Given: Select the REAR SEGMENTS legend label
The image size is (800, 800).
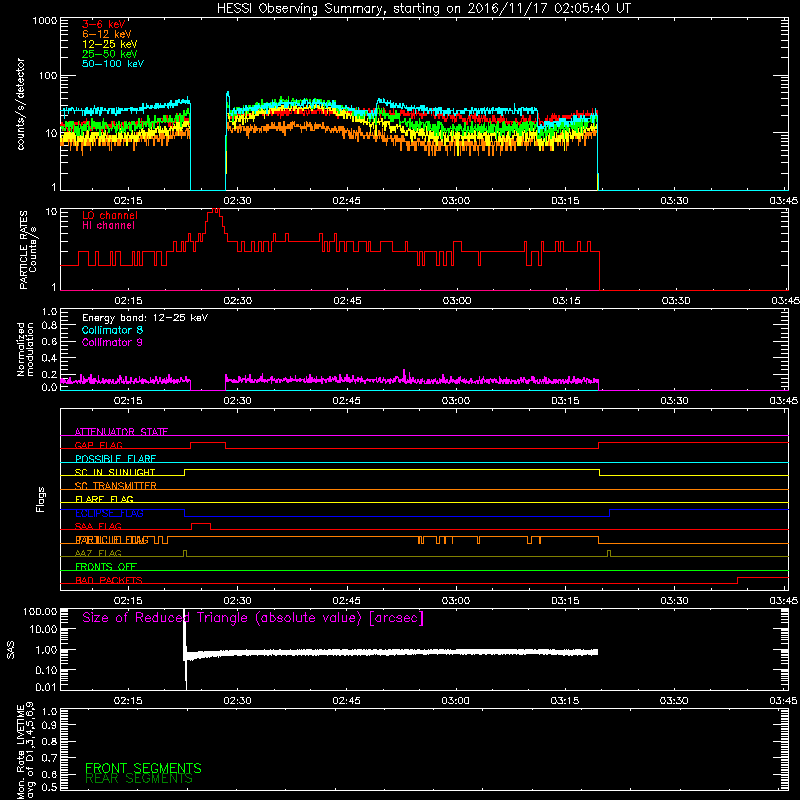Looking at the screenshot, I should 139,779.
